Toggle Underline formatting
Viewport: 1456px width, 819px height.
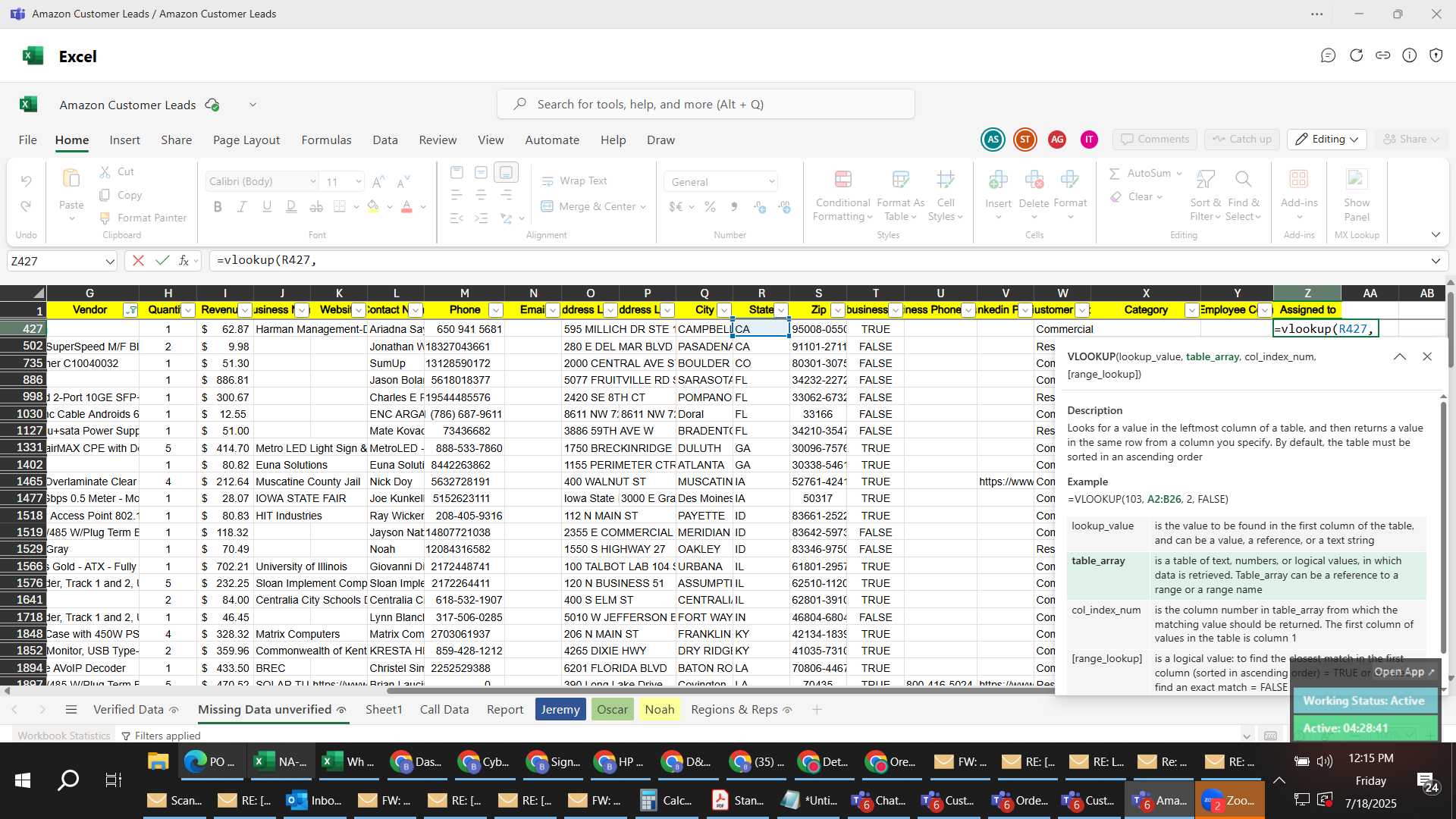266,206
